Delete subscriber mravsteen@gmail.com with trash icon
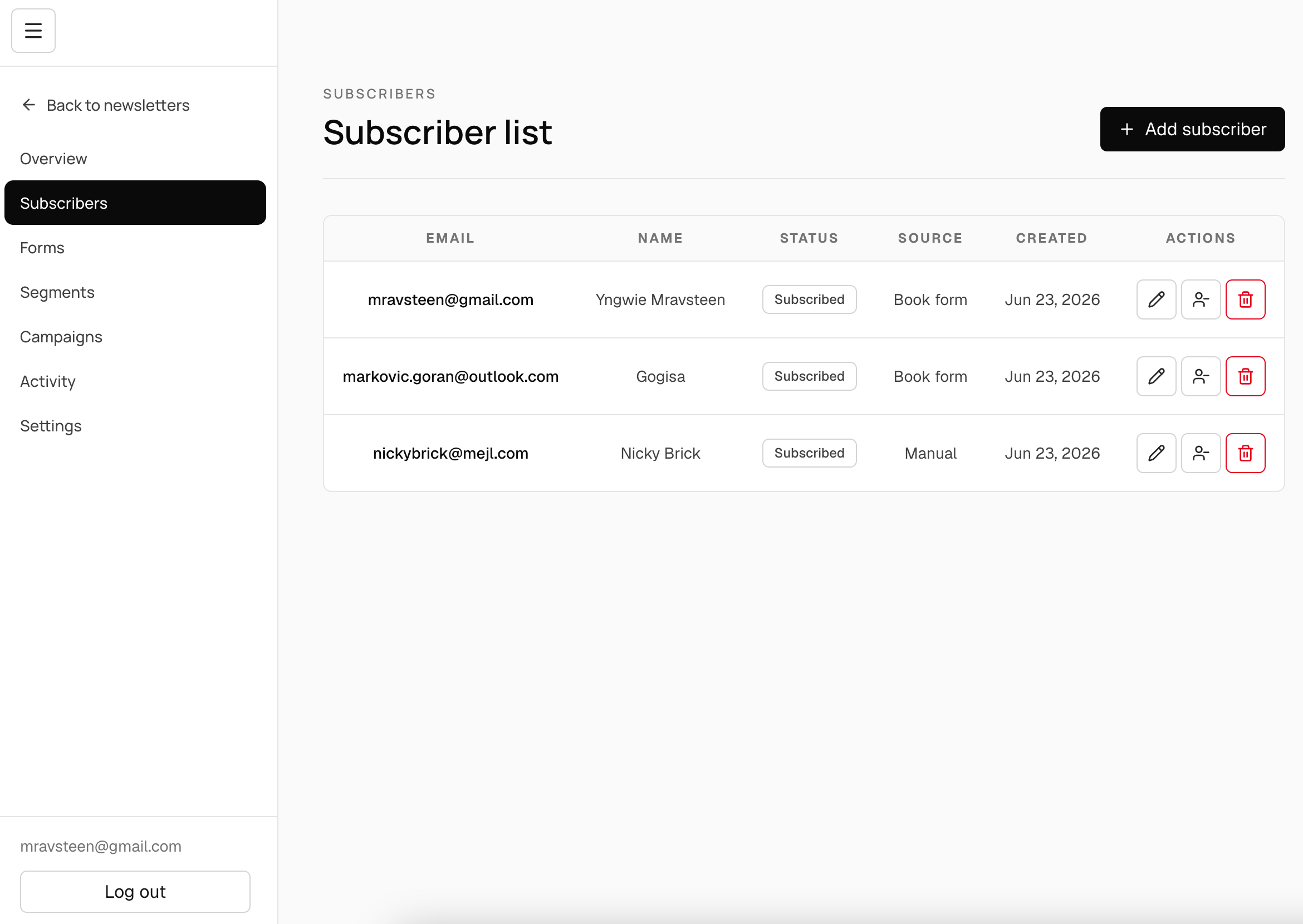Screen dimensions: 1303x924 click(1245, 299)
